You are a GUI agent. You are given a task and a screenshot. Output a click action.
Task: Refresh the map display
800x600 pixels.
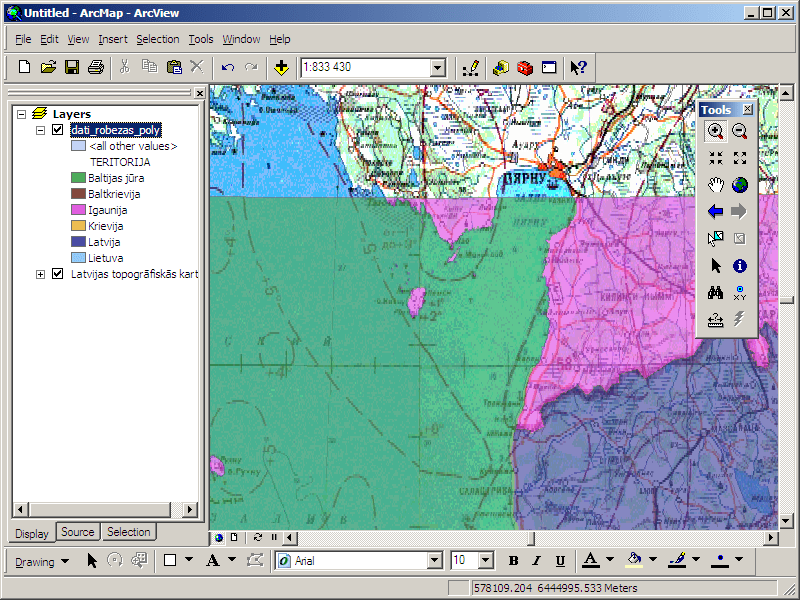pyautogui.click(x=258, y=537)
